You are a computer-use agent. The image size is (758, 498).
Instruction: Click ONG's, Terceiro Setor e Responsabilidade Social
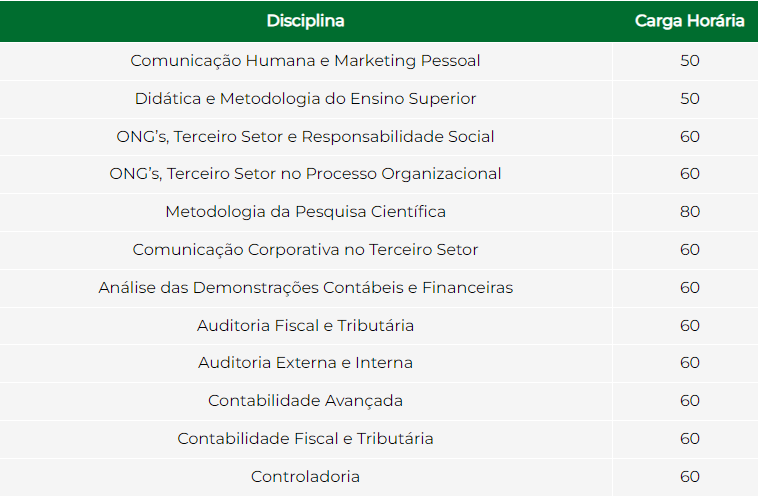[306, 136]
